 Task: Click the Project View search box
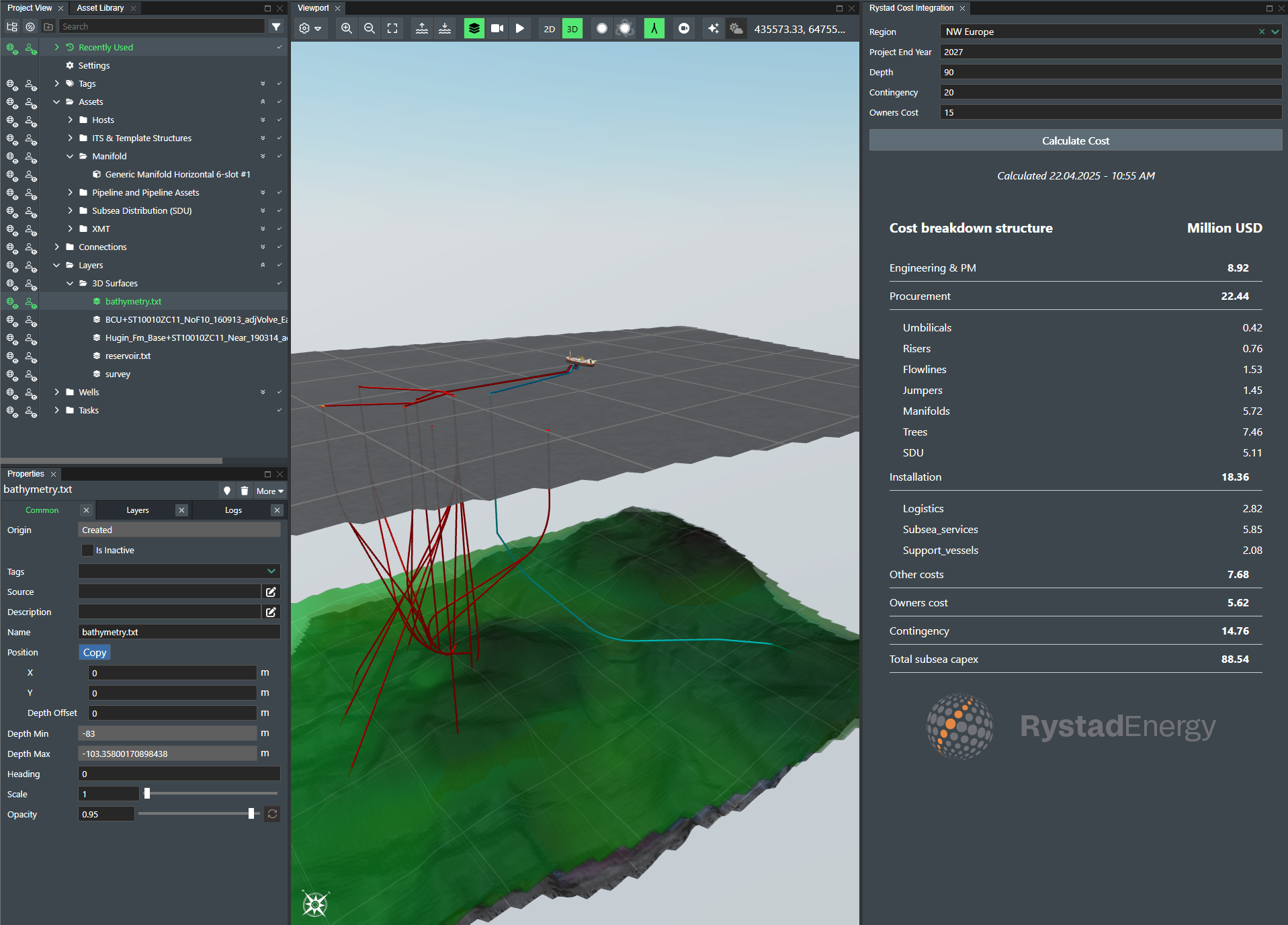point(161,26)
